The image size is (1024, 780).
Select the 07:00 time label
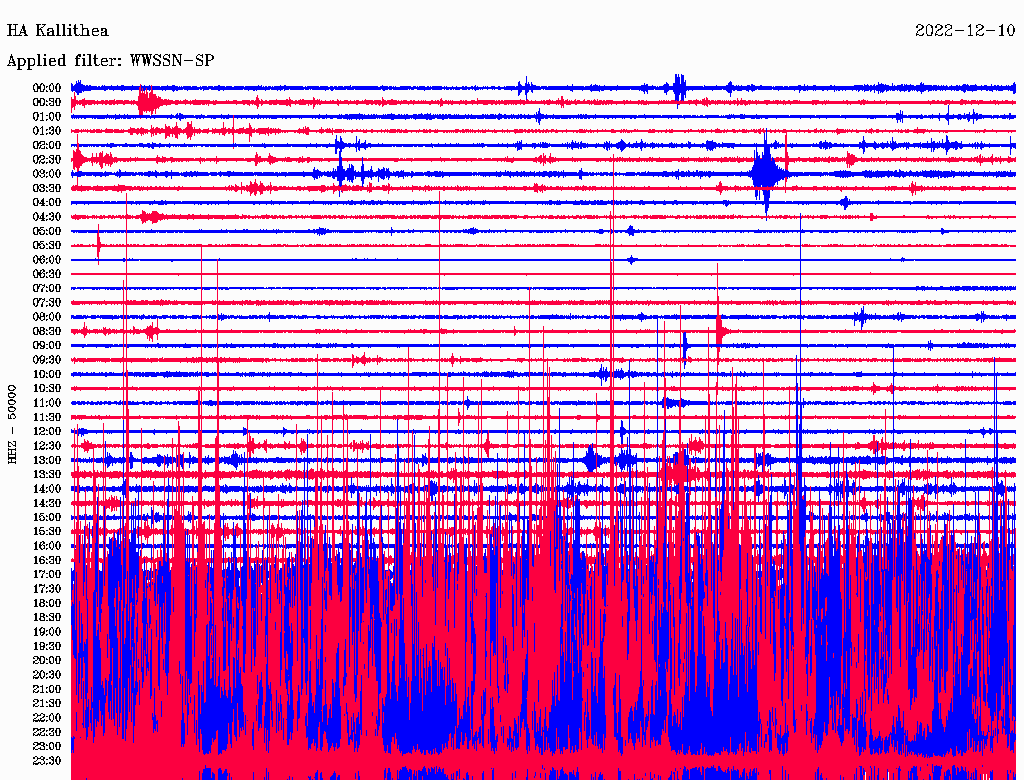(47, 288)
